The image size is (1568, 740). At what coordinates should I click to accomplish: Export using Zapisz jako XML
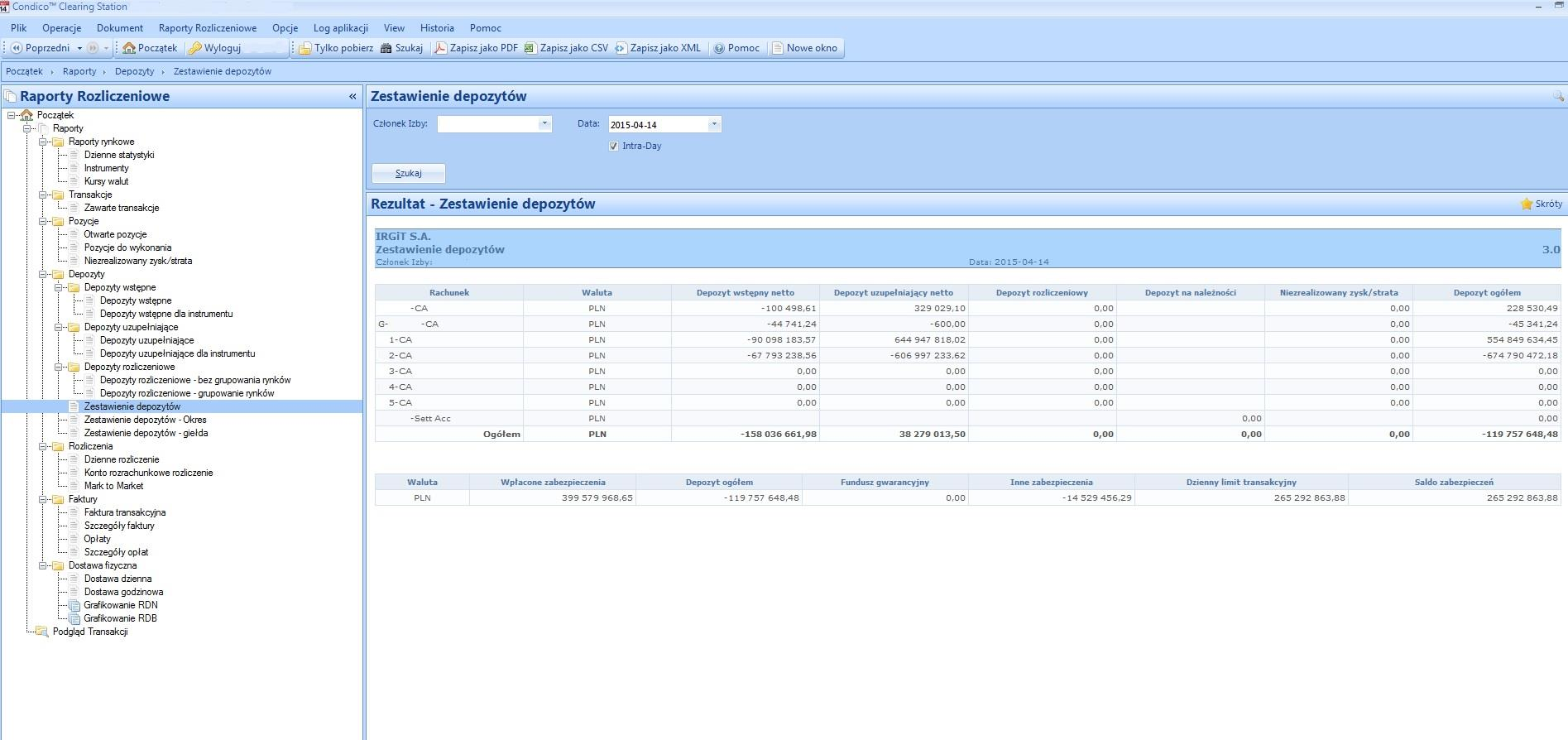658,48
